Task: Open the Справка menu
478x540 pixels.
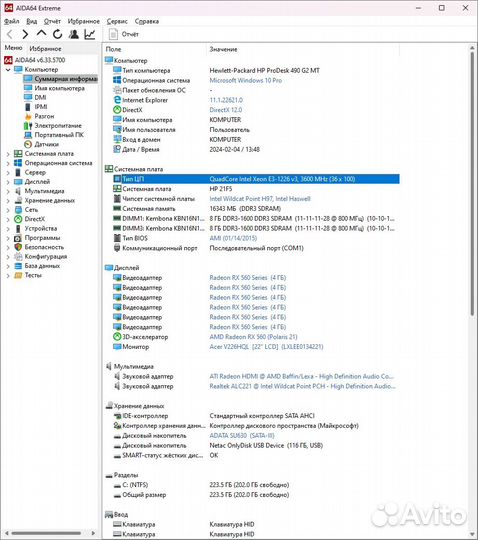Action: (147, 21)
